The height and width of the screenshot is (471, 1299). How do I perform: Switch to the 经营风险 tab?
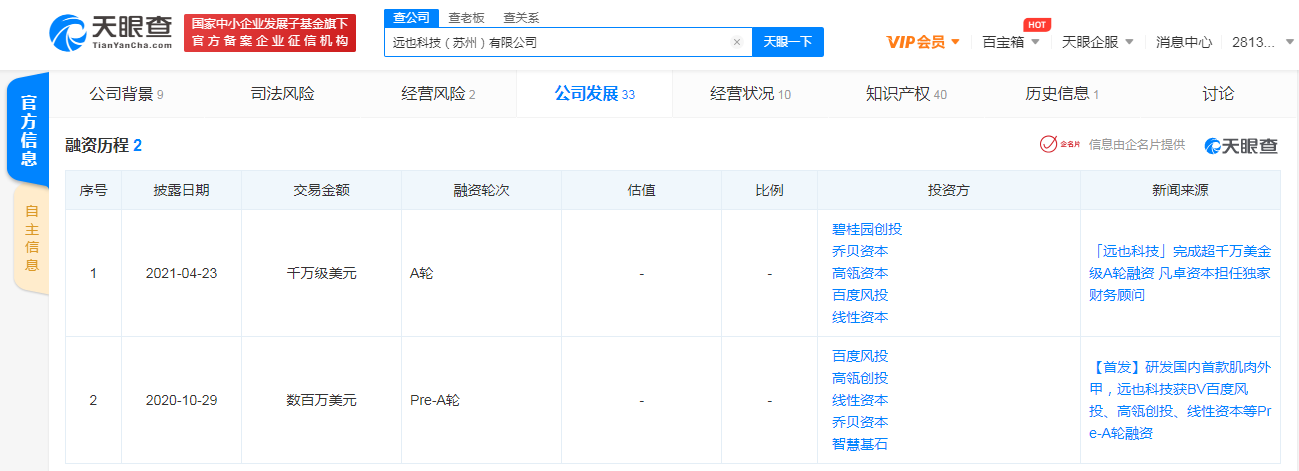coord(438,94)
